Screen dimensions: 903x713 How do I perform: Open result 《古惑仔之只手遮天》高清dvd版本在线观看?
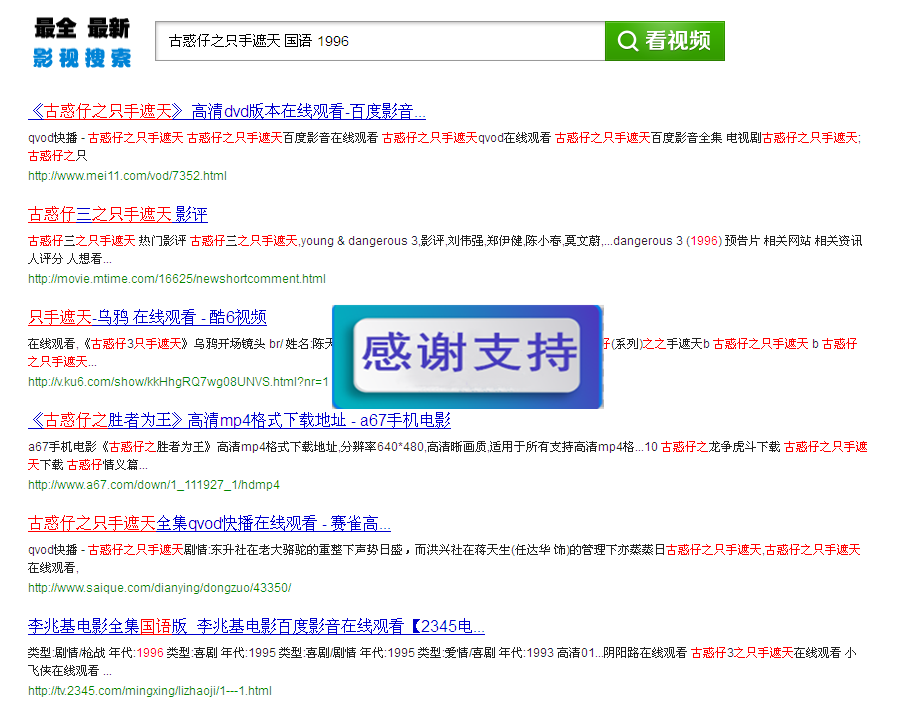coord(227,111)
